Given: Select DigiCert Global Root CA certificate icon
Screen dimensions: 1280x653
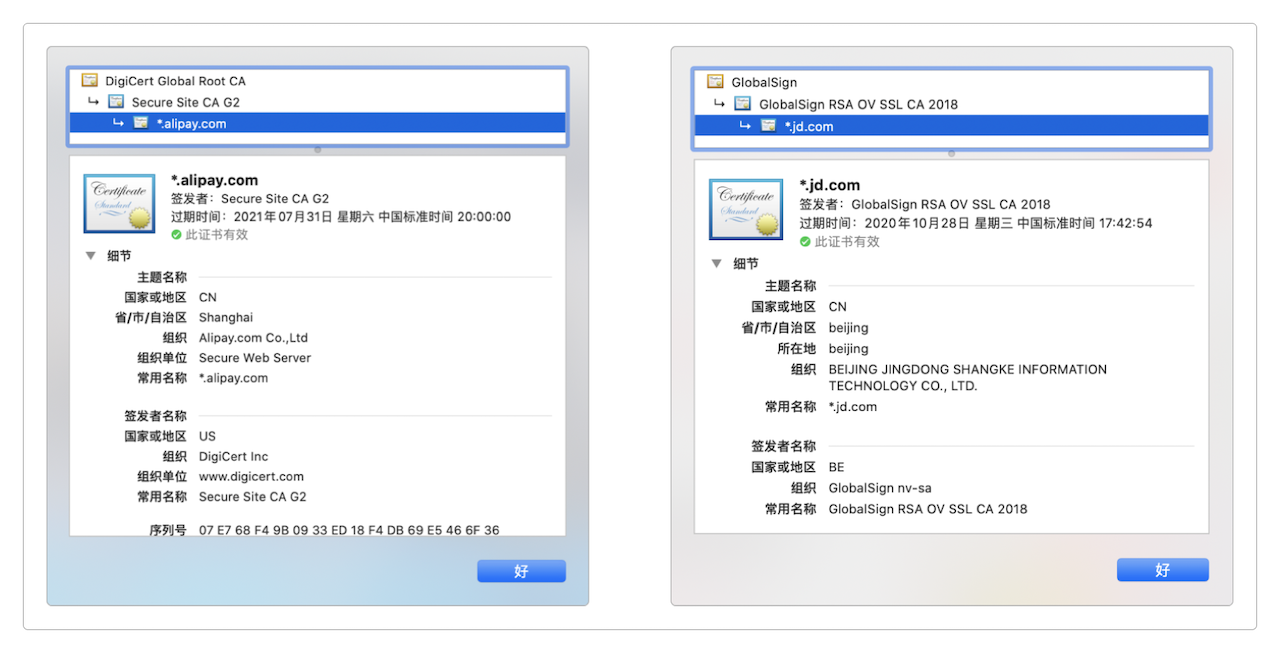Looking at the screenshot, I should (90, 81).
